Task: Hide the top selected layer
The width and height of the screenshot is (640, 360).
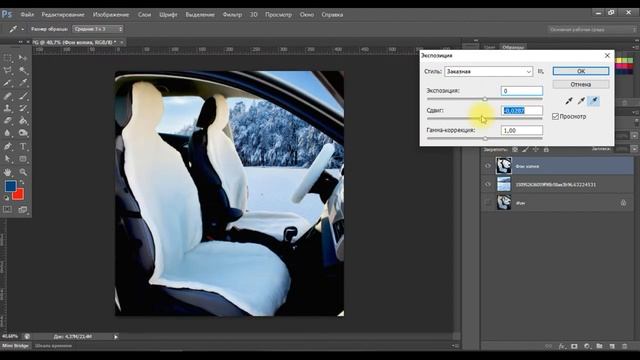Action: pos(488,166)
